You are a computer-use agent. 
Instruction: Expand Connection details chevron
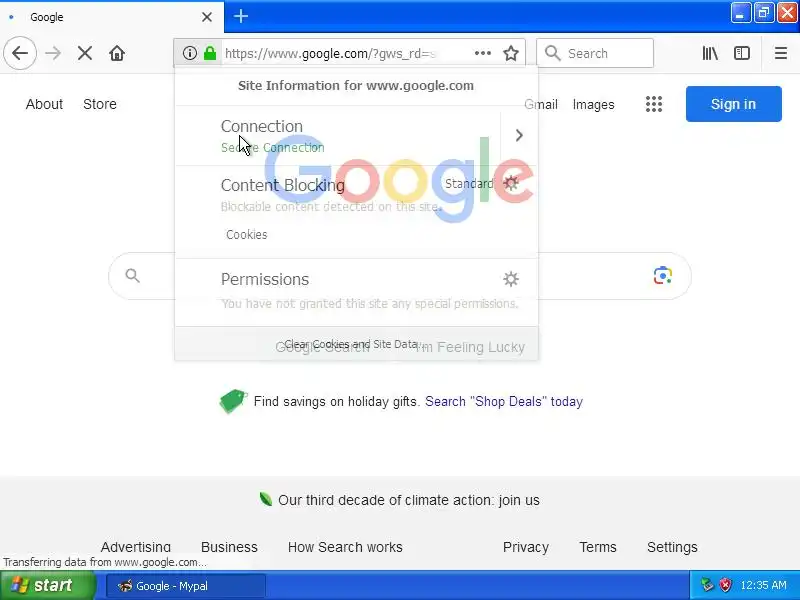click(x=519, y=135)
